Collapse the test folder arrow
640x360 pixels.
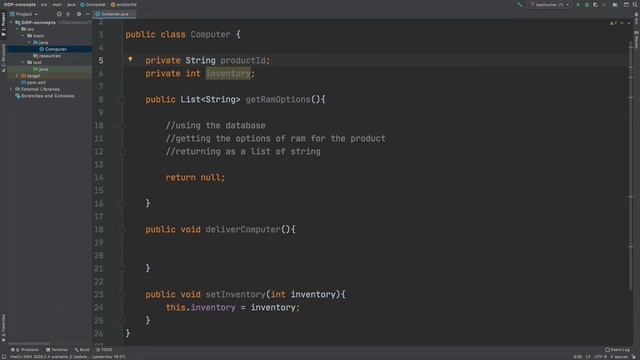pos(23,62)
